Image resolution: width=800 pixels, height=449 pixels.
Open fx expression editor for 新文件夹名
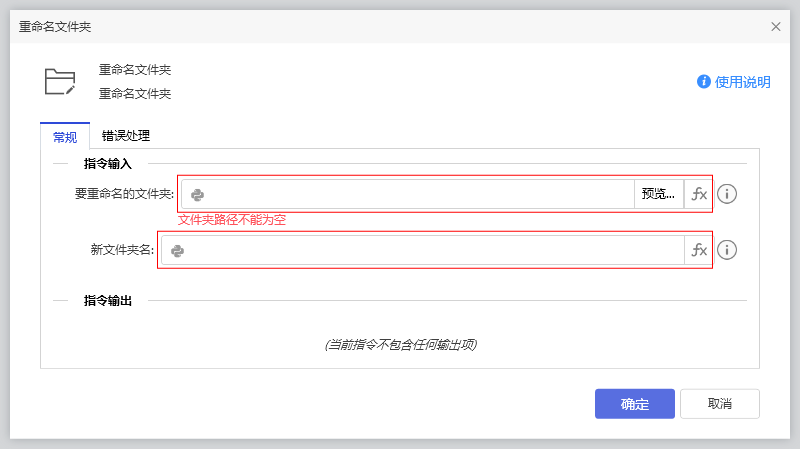pyautogui.click(x=699, y=250)
